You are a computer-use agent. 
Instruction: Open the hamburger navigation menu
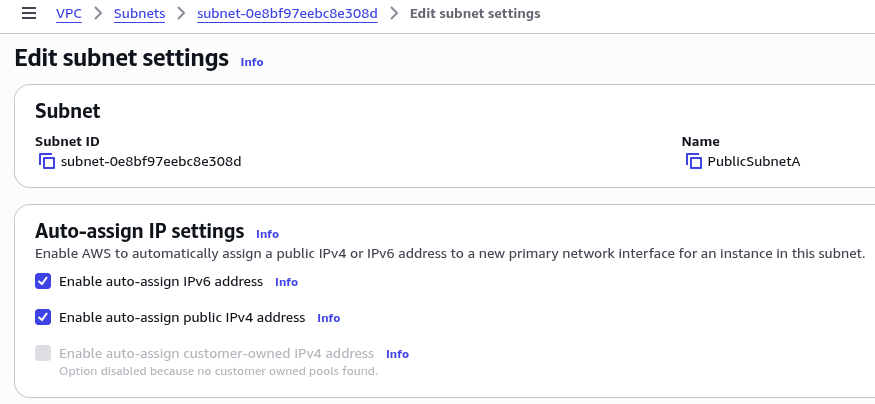(29, 13)
